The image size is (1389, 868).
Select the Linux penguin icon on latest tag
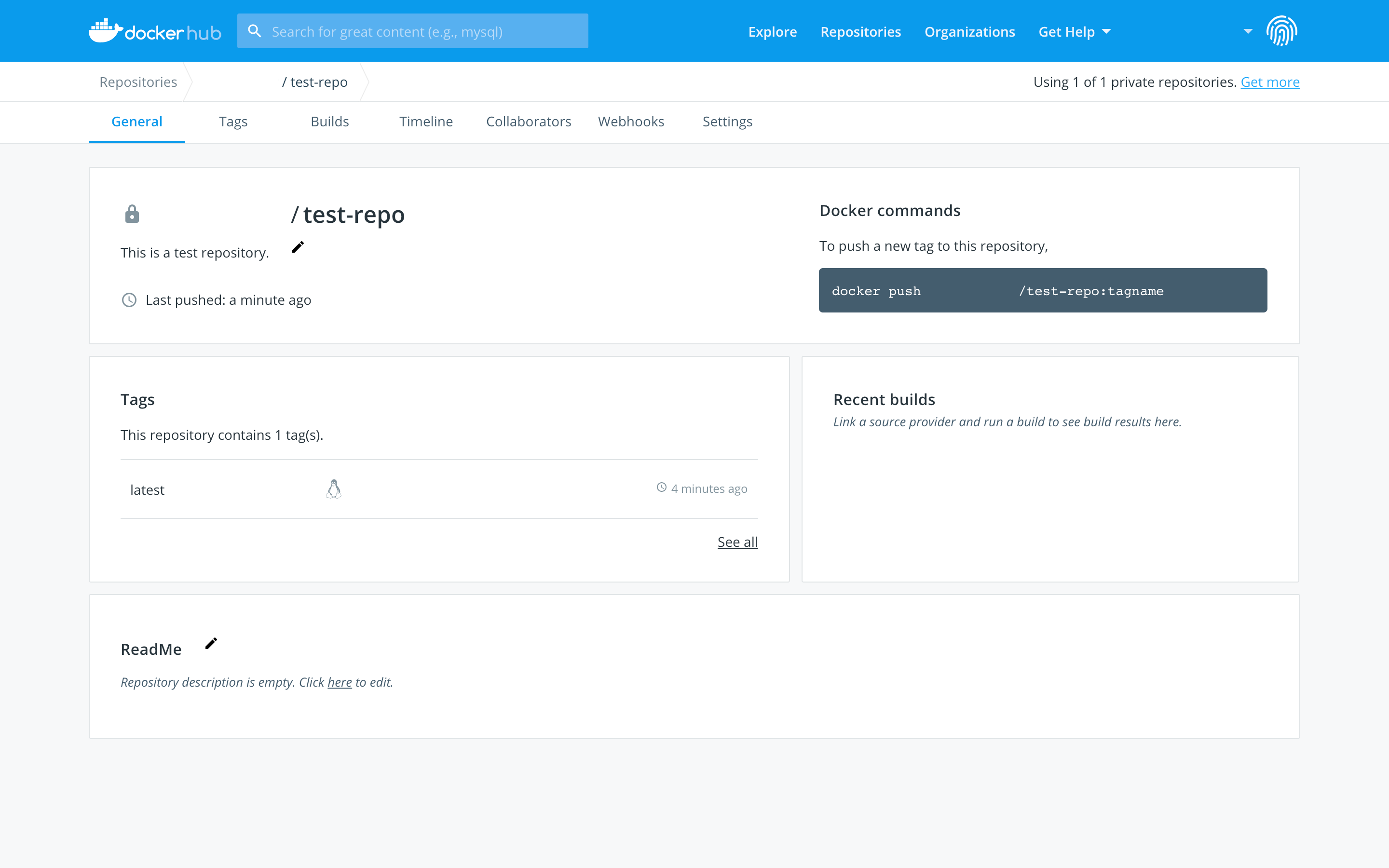334,488
